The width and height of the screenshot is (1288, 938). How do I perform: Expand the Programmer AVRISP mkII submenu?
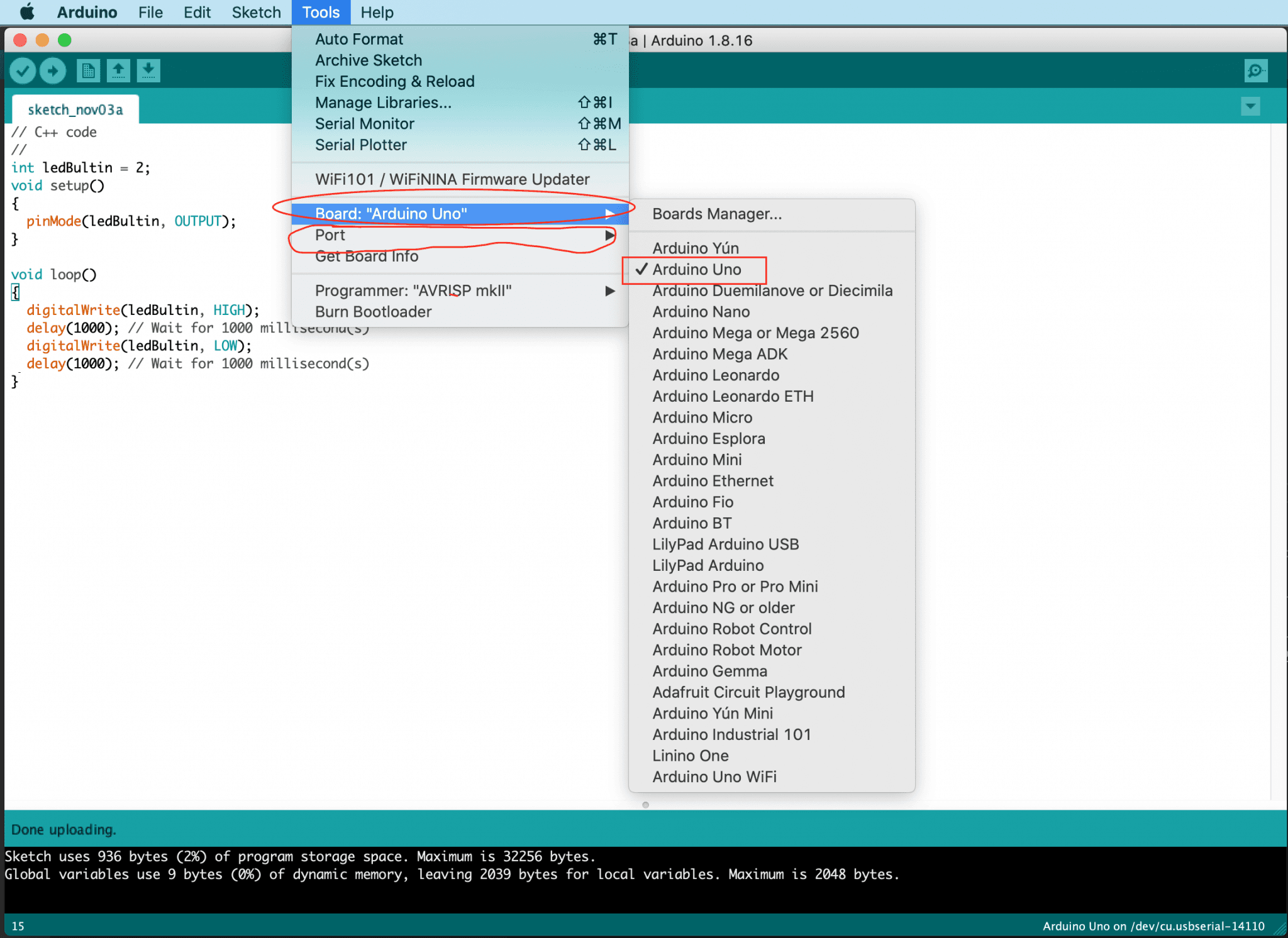(460, 290)
